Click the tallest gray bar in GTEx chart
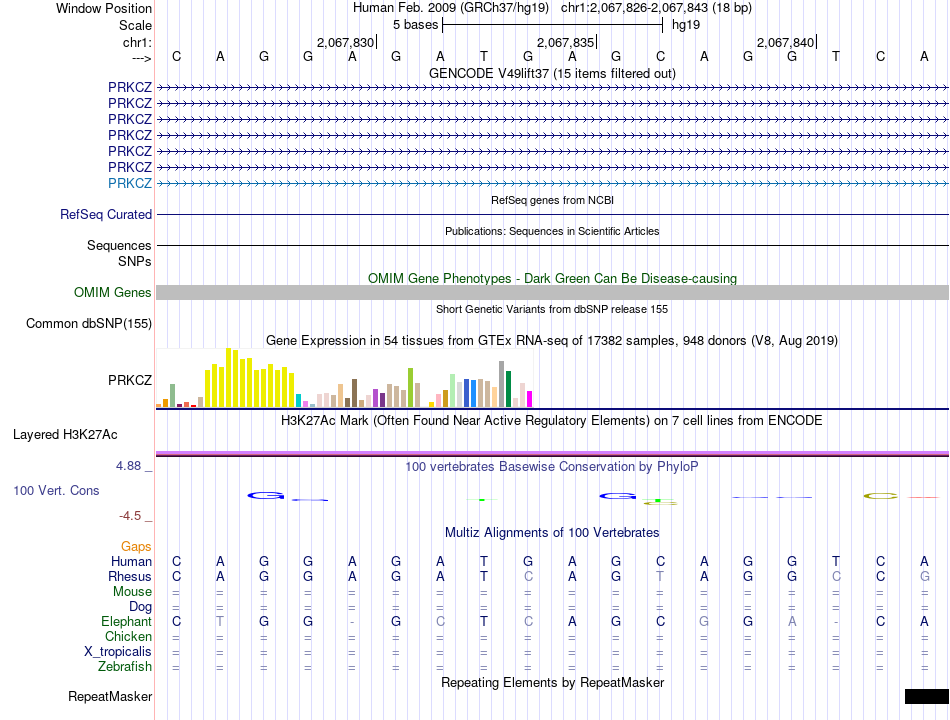 coord(502,384)
